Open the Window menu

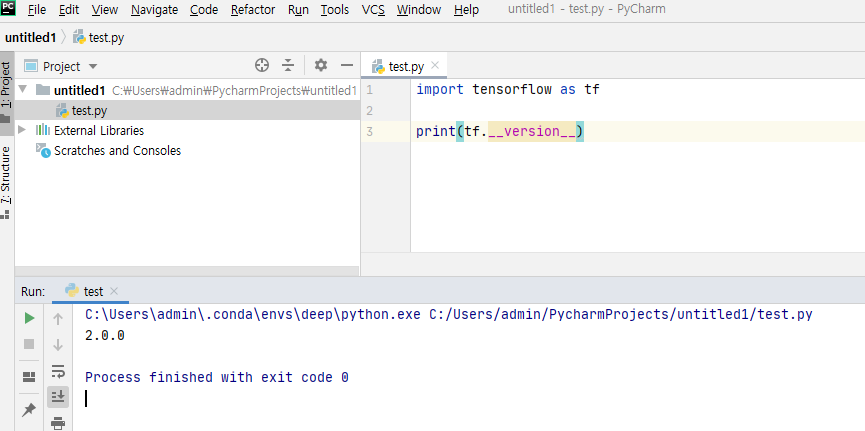(419, 9)
